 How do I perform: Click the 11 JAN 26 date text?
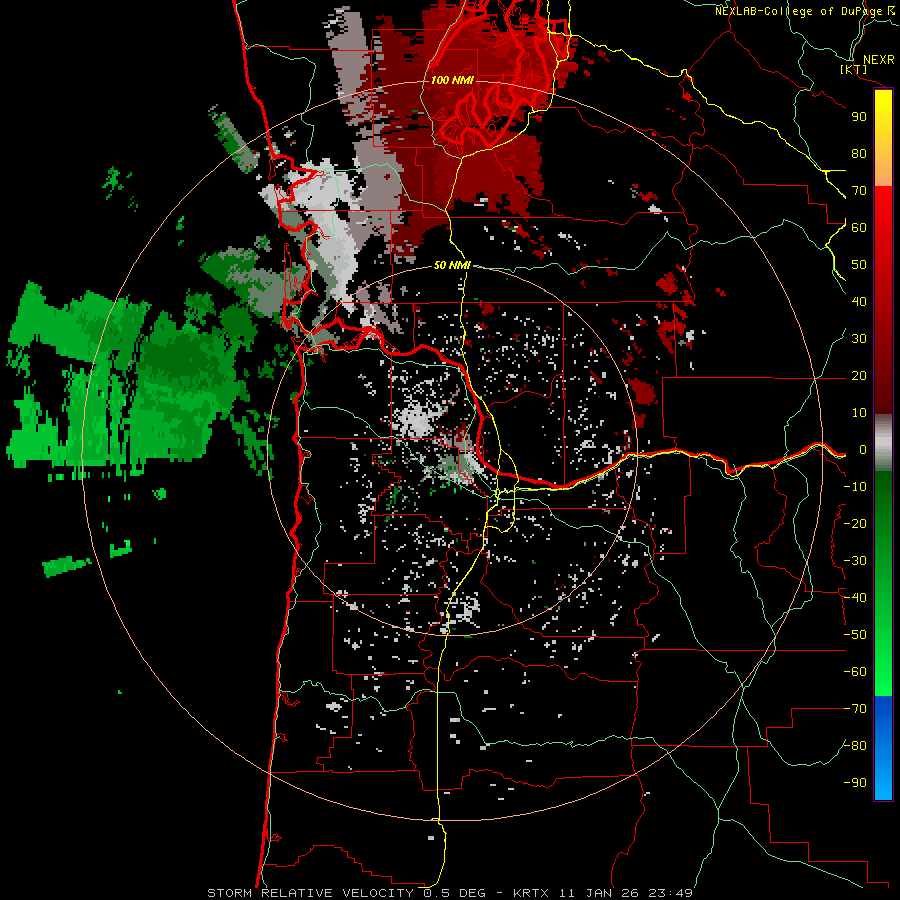(598, 893)
